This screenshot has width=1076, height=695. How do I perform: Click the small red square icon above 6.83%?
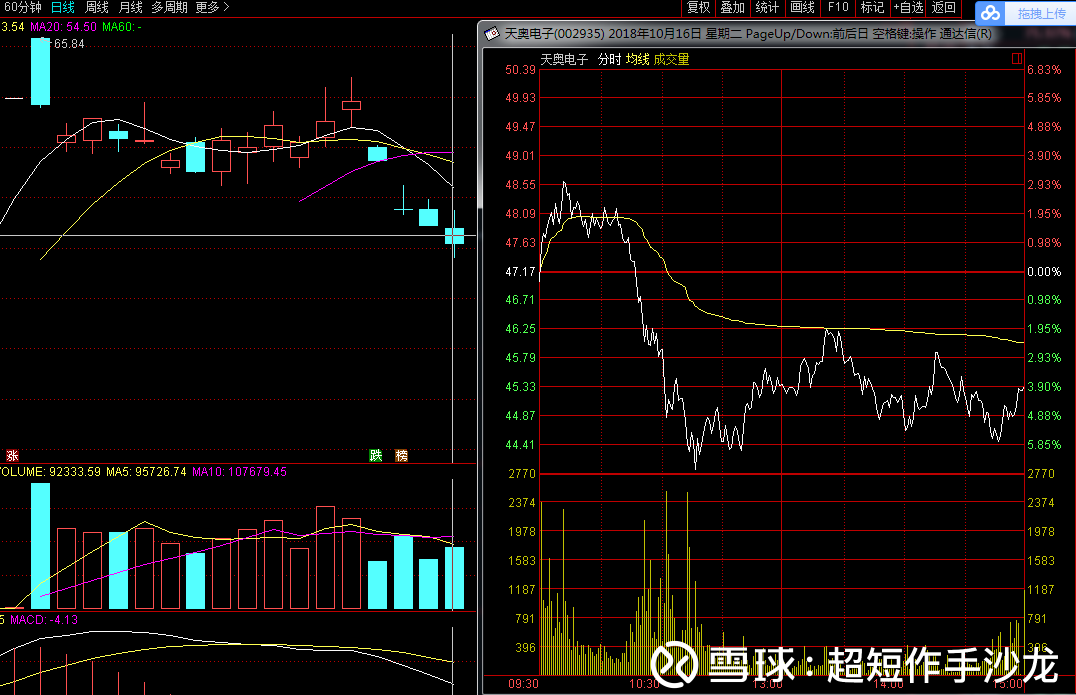click(1016, 59)
